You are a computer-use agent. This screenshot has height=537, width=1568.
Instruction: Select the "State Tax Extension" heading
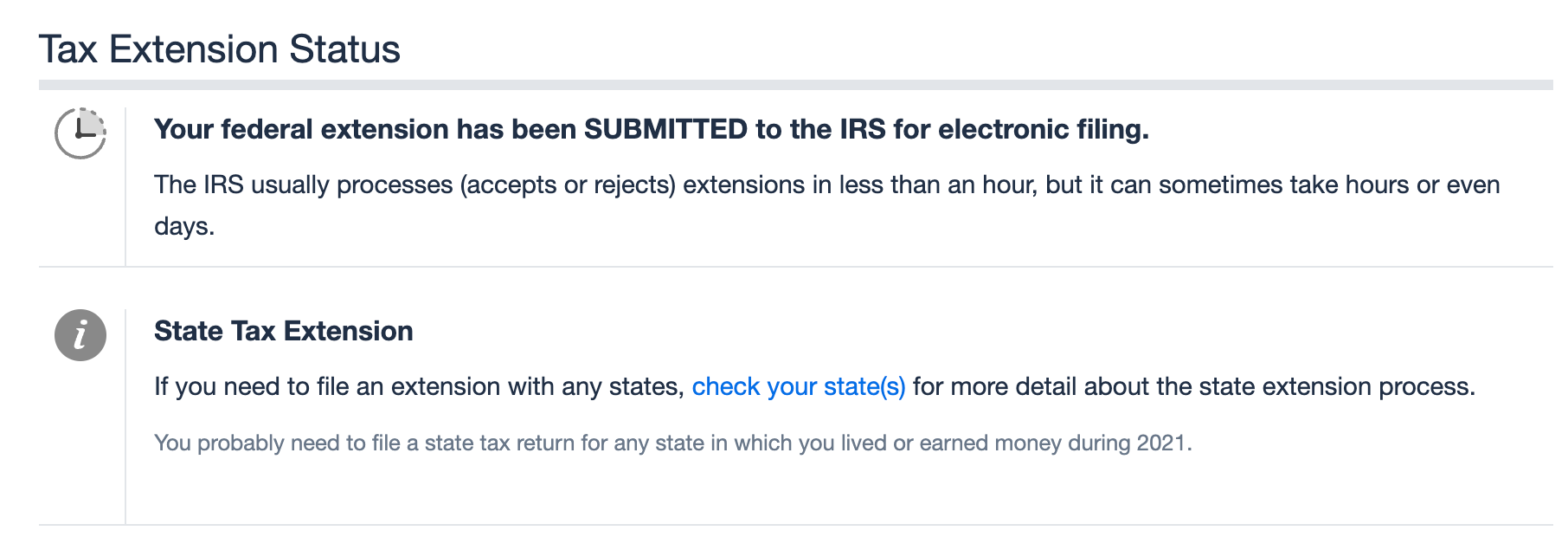tap(284, 331)
